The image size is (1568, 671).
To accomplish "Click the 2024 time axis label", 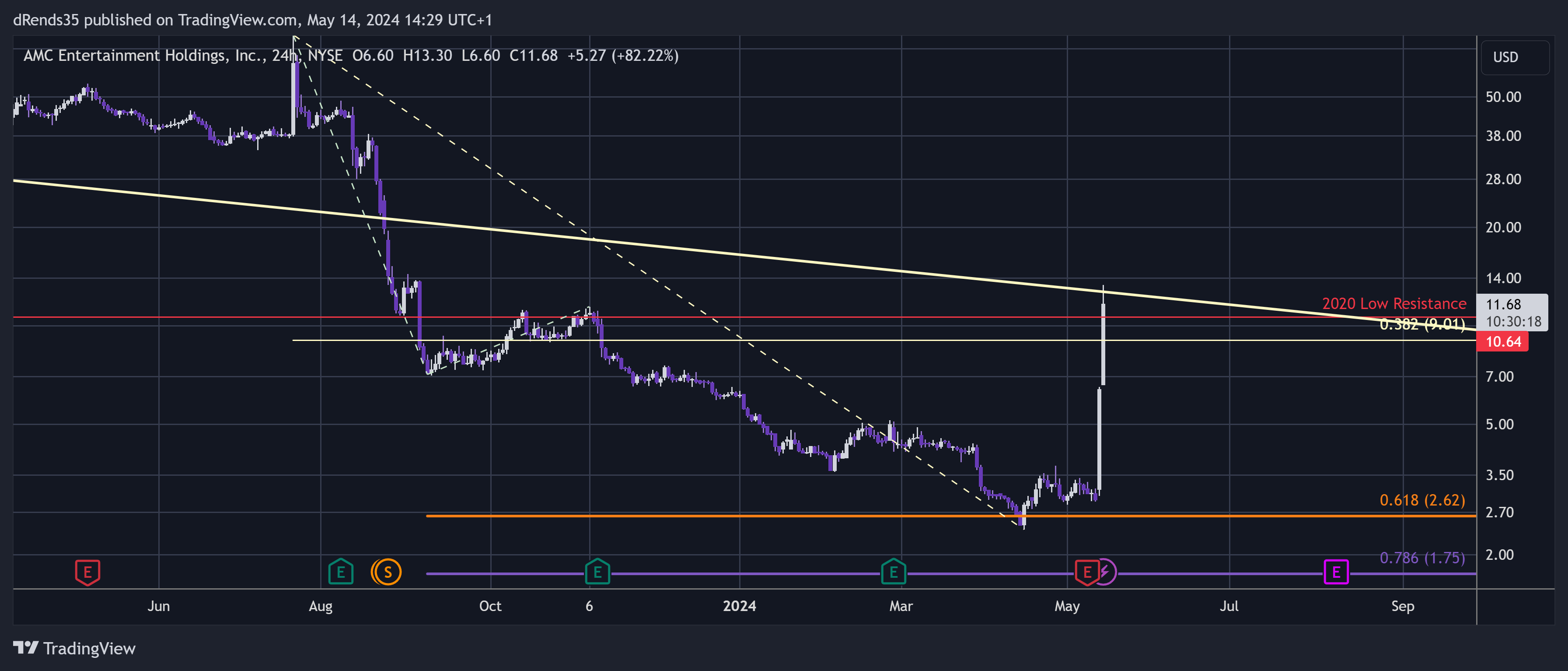I will click(739, 606).
